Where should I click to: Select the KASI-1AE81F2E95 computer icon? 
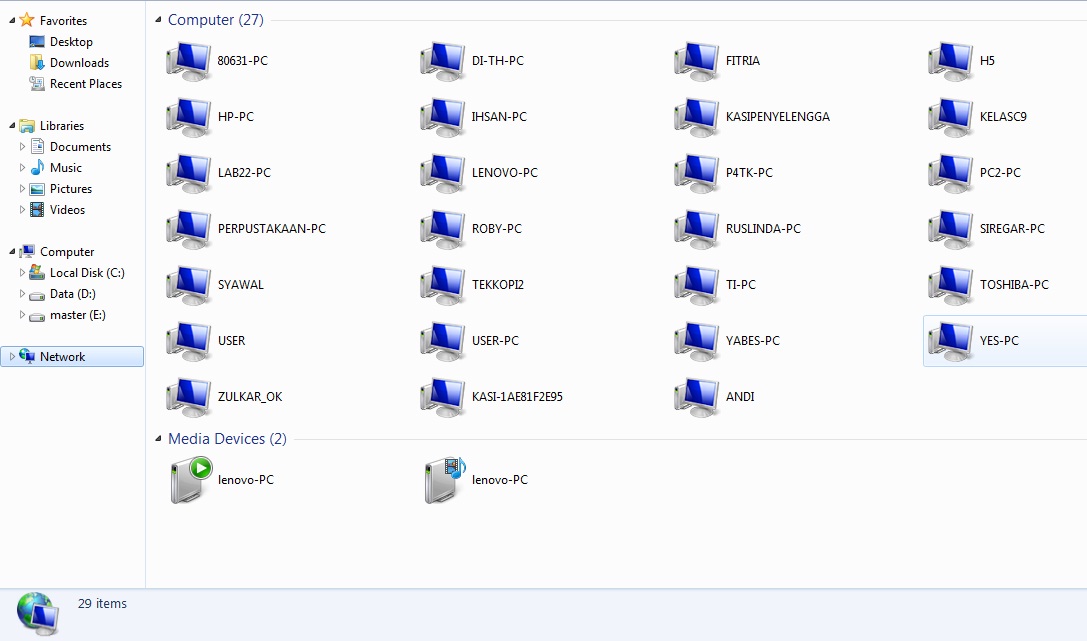442,398
